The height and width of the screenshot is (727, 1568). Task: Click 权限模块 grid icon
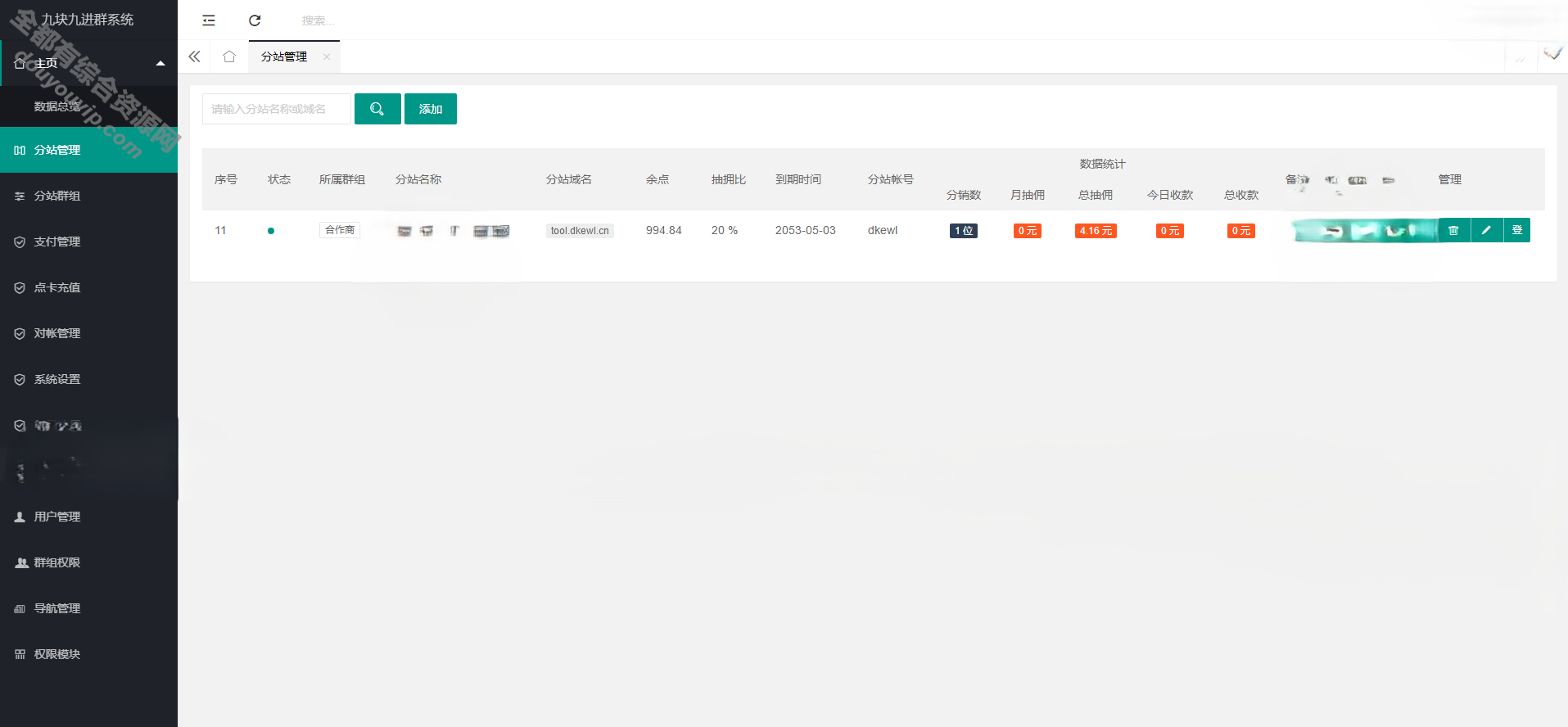pos(20,654)
